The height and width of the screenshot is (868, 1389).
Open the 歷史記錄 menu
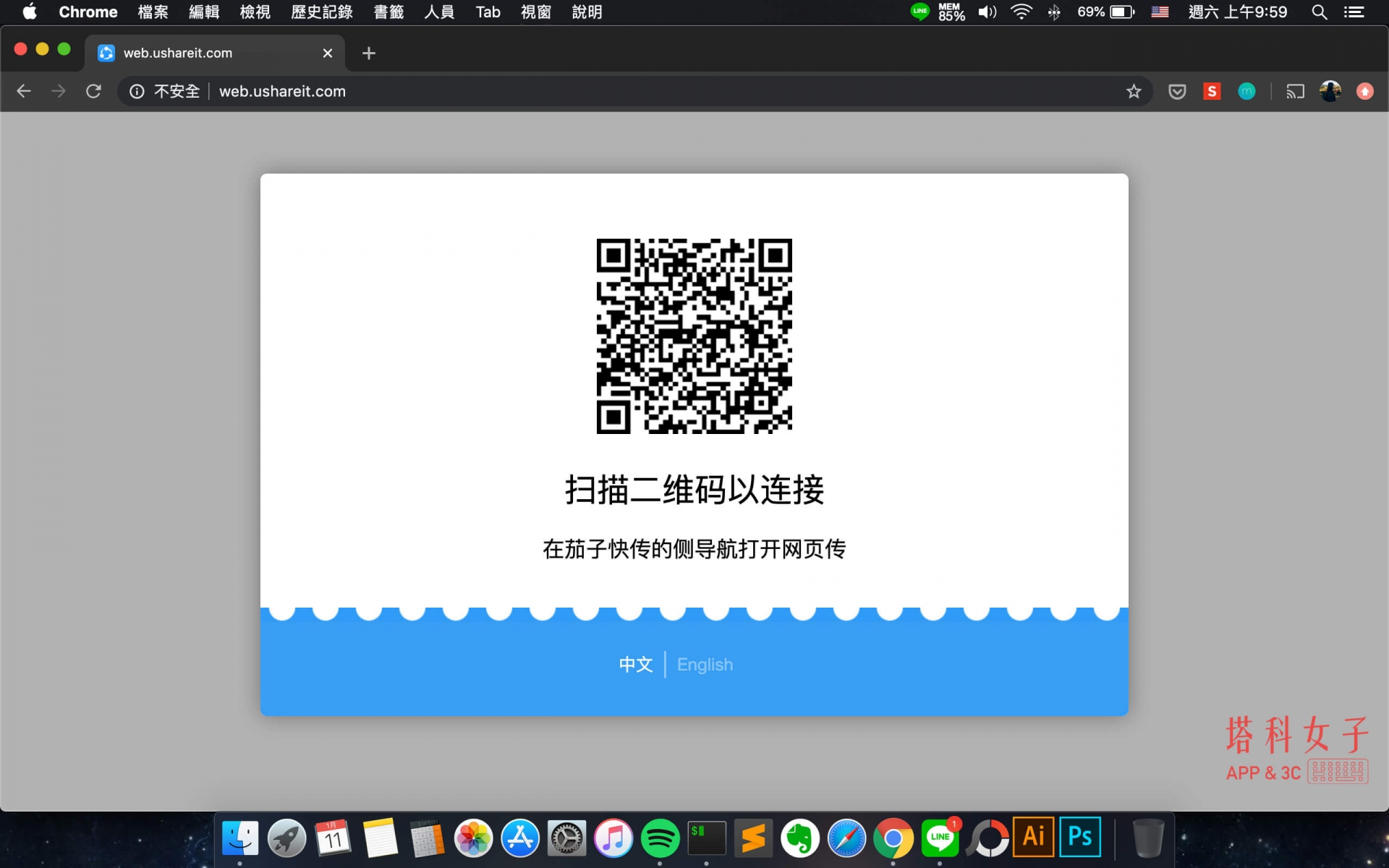(x=321, y=12)
